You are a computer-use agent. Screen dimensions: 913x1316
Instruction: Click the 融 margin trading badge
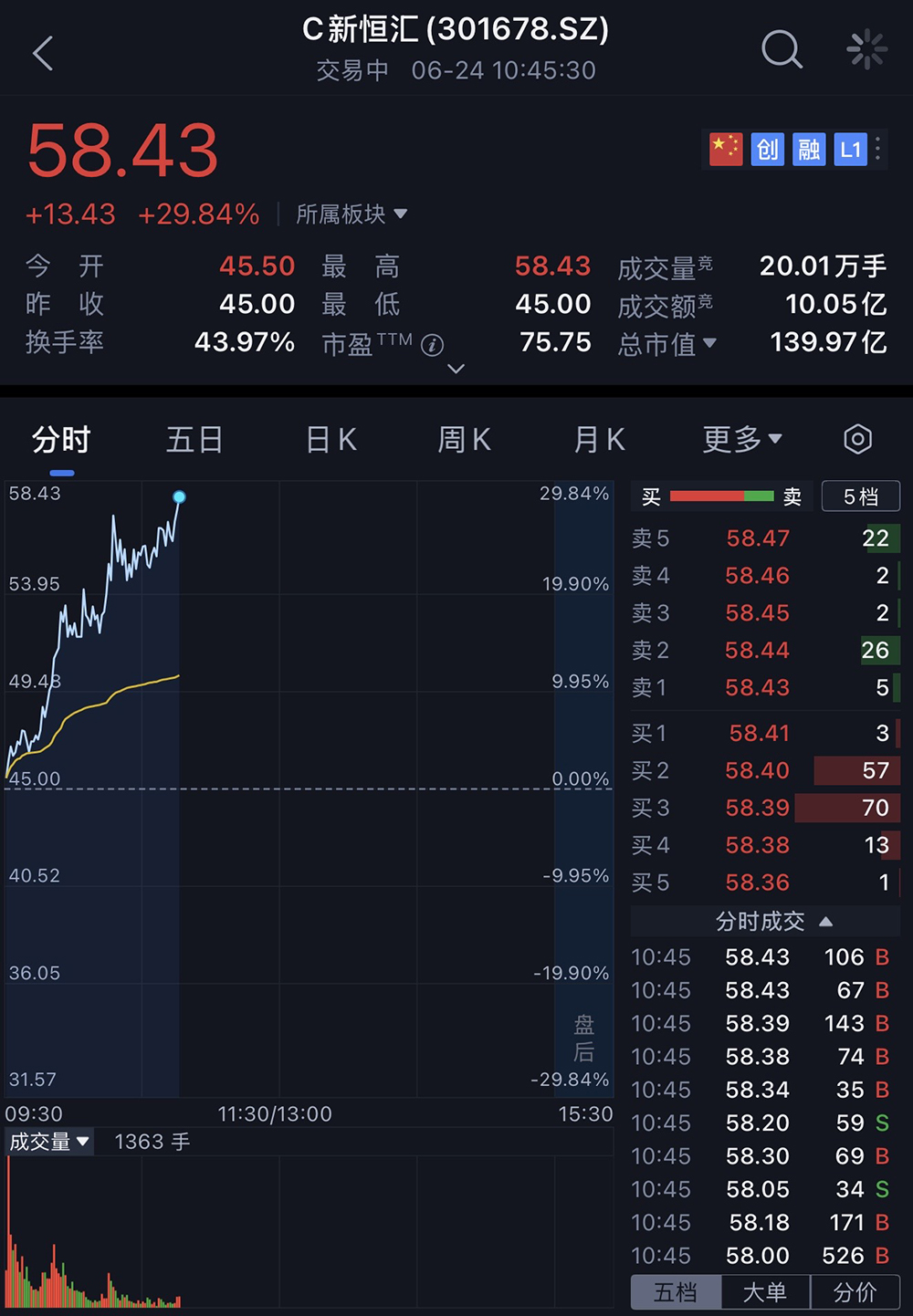pyautogui.click(x=809, y=150)
